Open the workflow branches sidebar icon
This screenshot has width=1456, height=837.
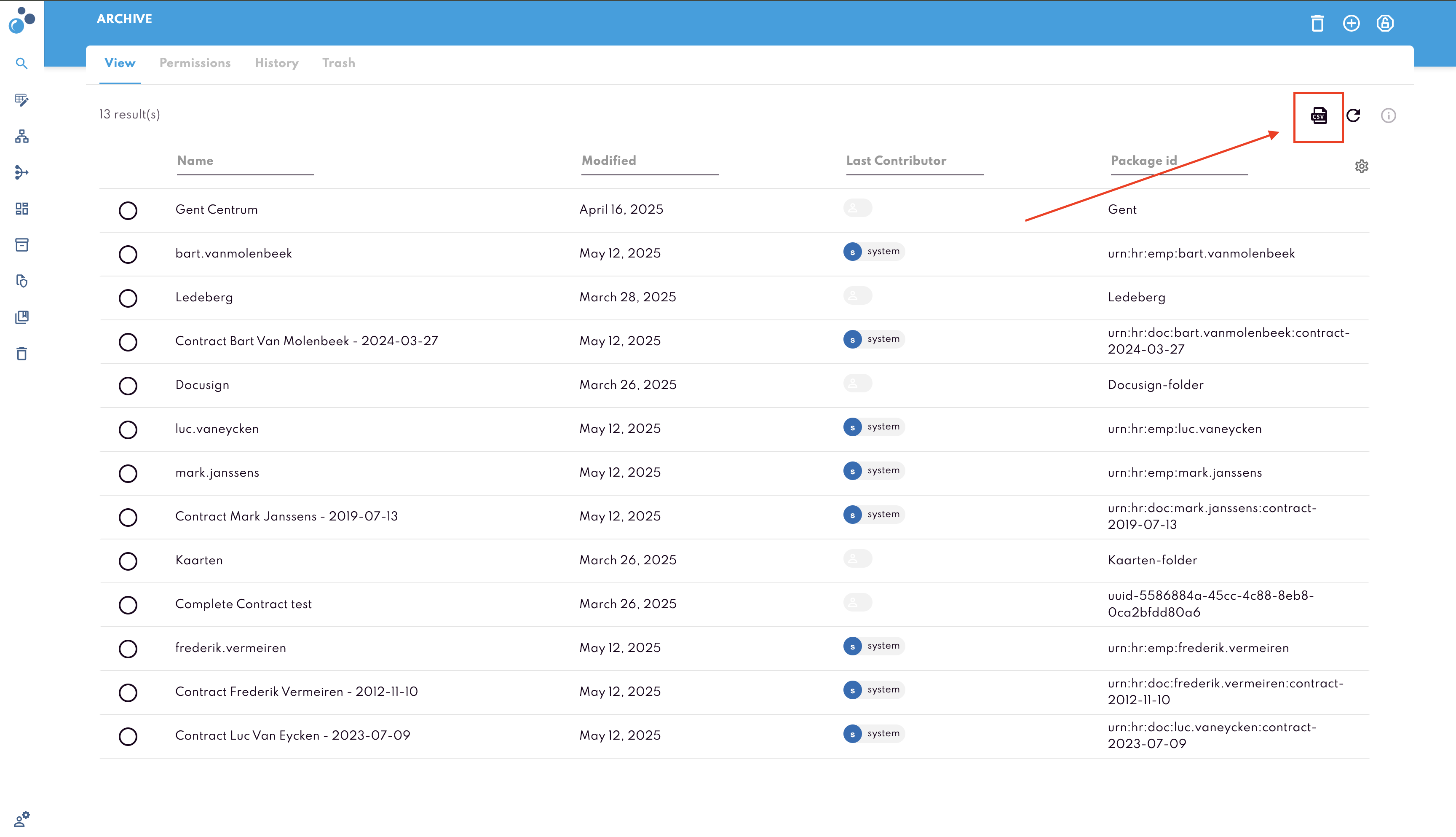[x=21, y=172]
